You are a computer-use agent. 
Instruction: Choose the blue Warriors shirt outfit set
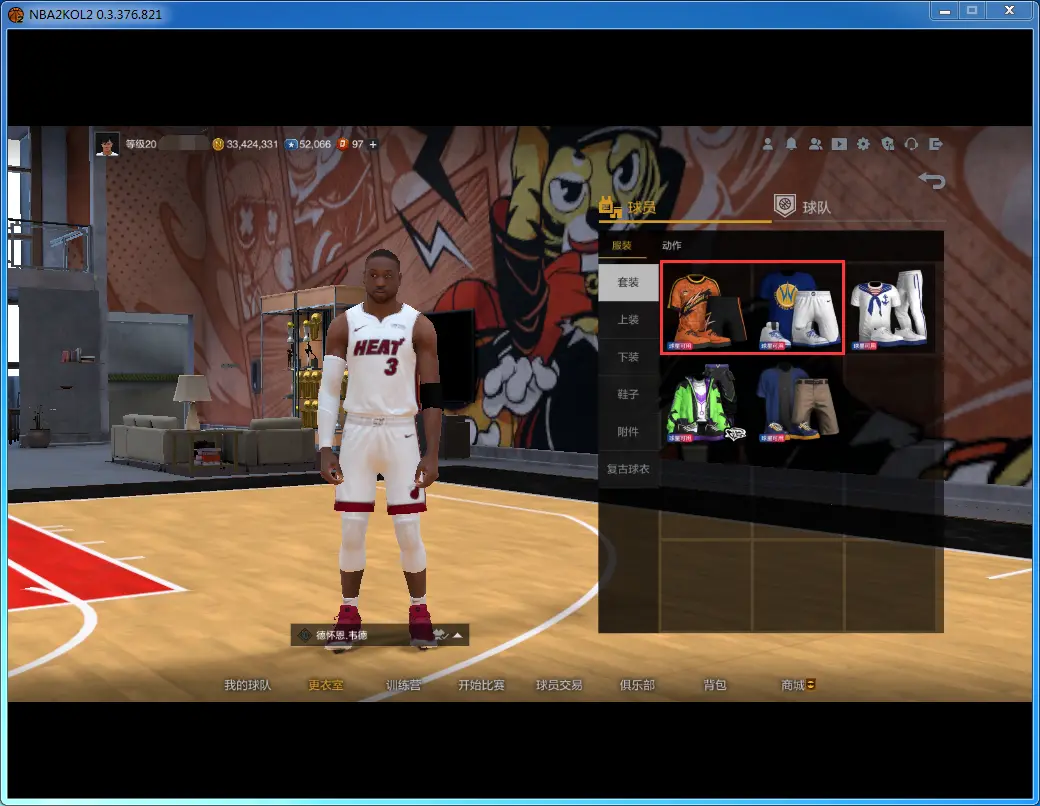798,308
